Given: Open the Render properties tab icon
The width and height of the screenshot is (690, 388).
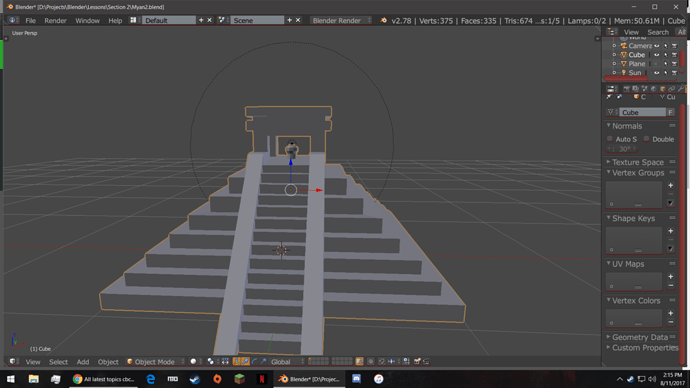Looking at the screenshot, I should coord(626,88).
